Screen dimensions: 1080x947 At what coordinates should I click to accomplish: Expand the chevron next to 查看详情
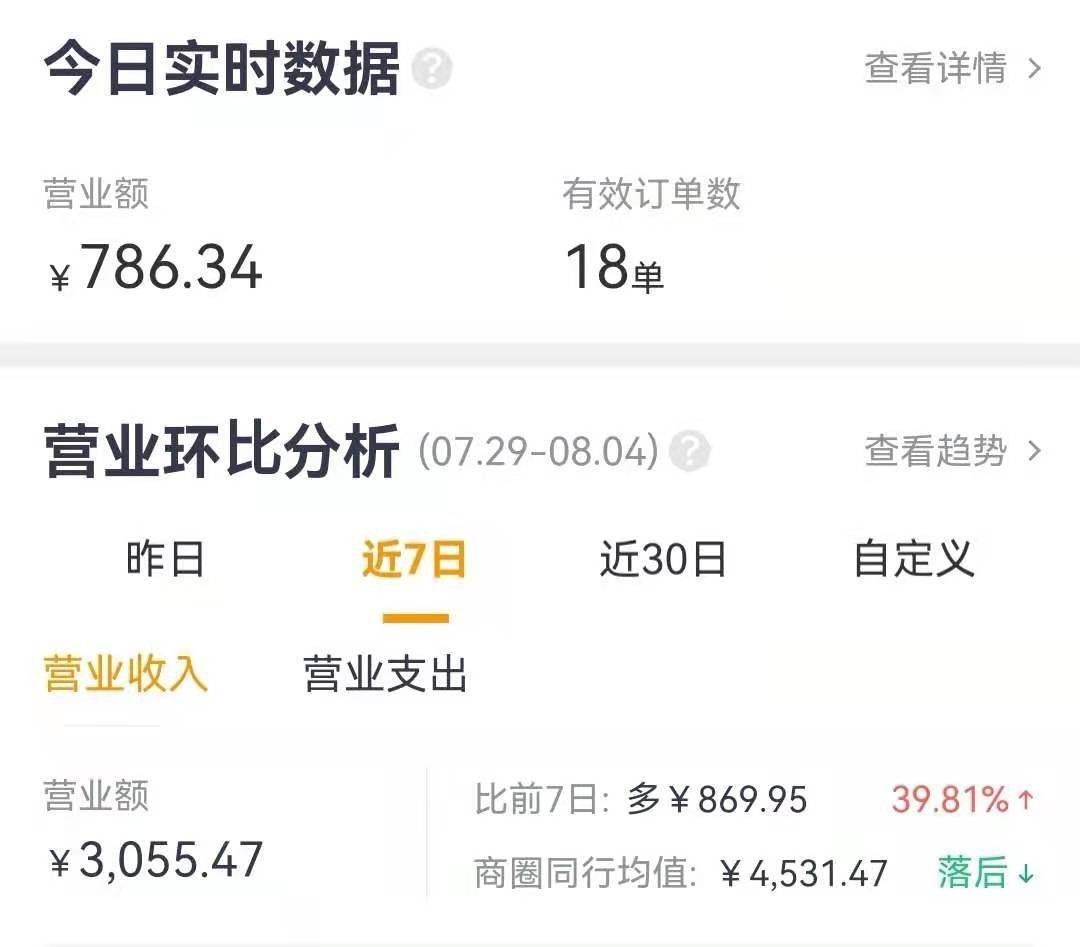pos(1035,68)
